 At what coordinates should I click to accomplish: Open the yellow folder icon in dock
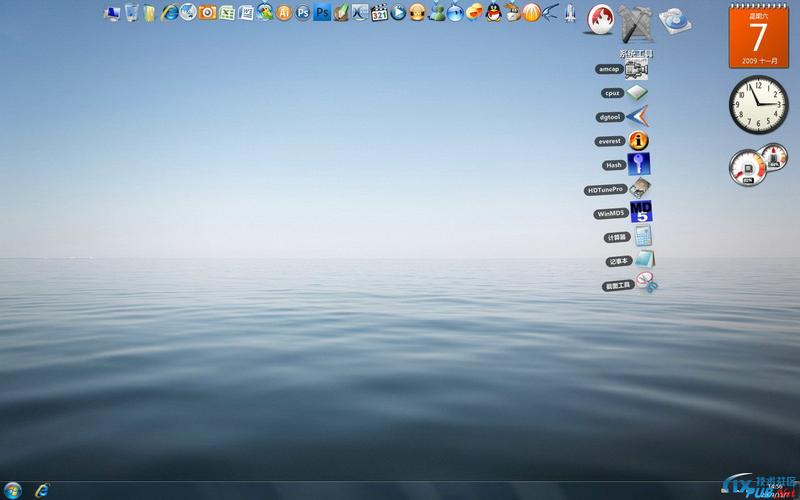(149, 13)
